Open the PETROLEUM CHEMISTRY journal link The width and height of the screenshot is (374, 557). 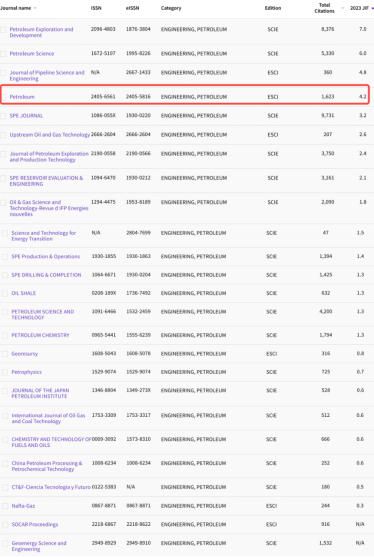pyautogui.click(x=40, y=335)
